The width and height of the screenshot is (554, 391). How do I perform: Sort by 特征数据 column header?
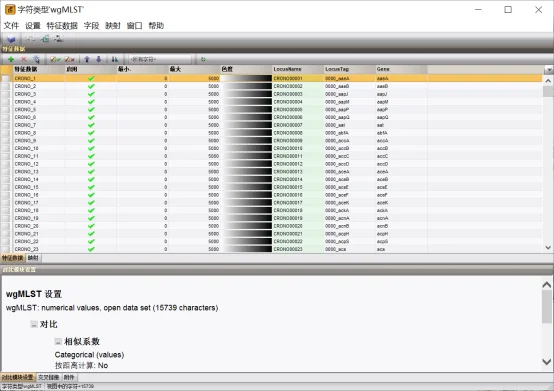click(x=39, y=69)
